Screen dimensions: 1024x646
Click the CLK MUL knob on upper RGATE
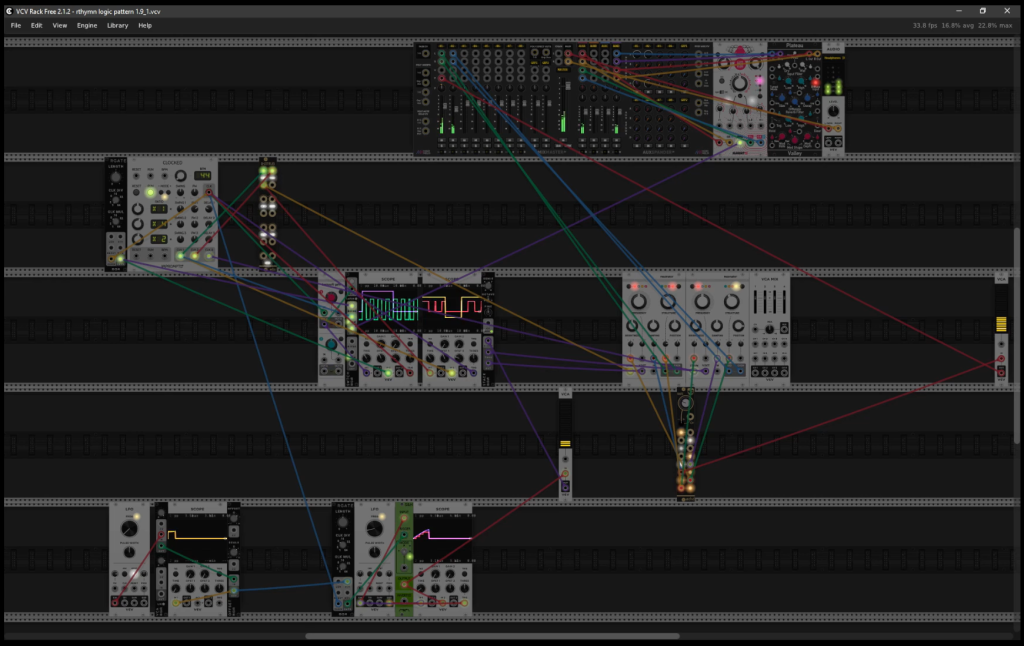116,221
